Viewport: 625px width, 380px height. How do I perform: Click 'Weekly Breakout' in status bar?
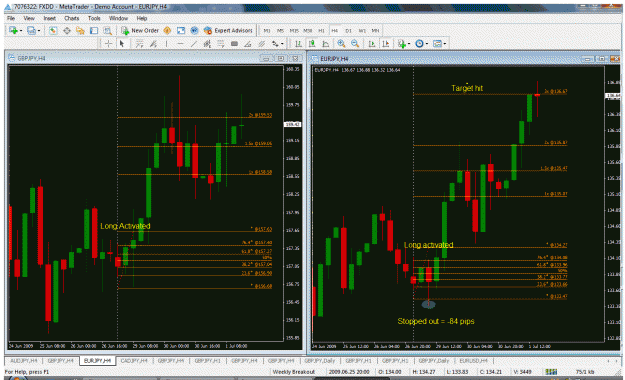(294, 372)
